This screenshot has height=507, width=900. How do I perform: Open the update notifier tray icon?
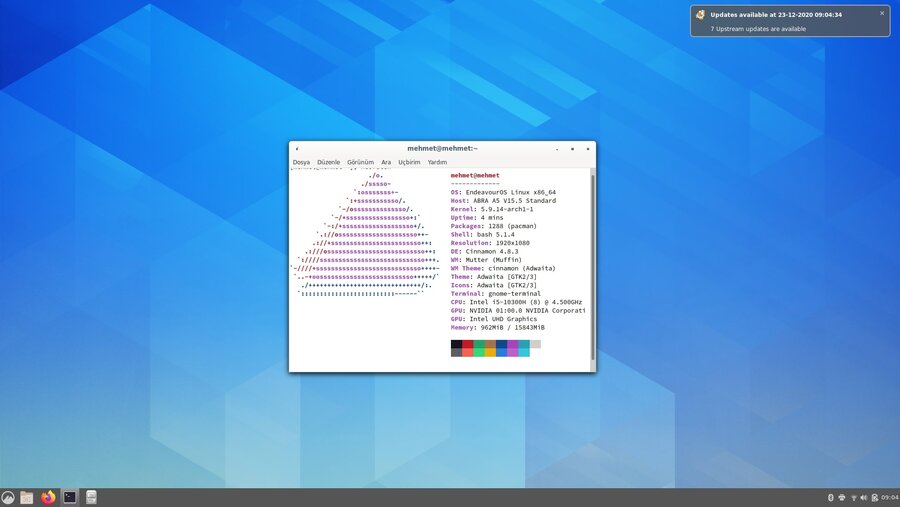click(873, 497)
